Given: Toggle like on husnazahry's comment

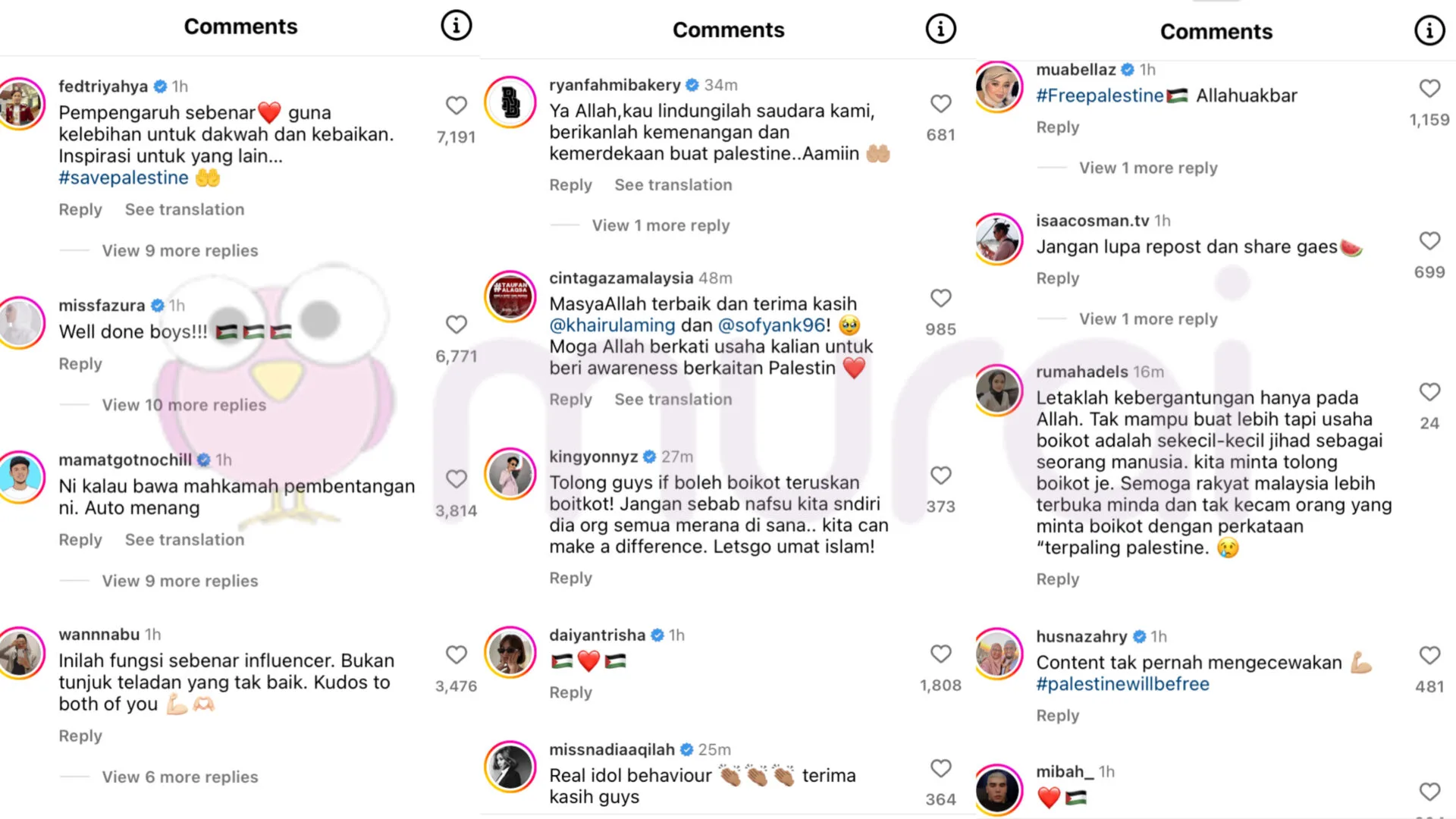Looking at the screenshot, I should pos(1429,655).
